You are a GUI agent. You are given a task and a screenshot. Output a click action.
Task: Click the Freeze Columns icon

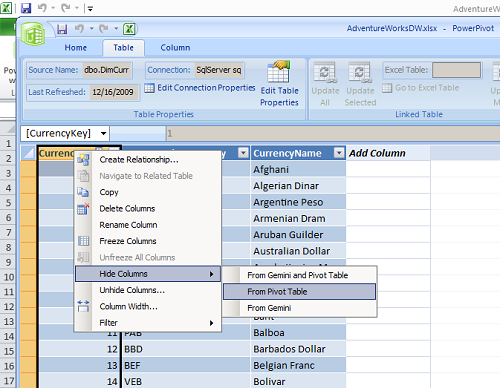(83, 241)
